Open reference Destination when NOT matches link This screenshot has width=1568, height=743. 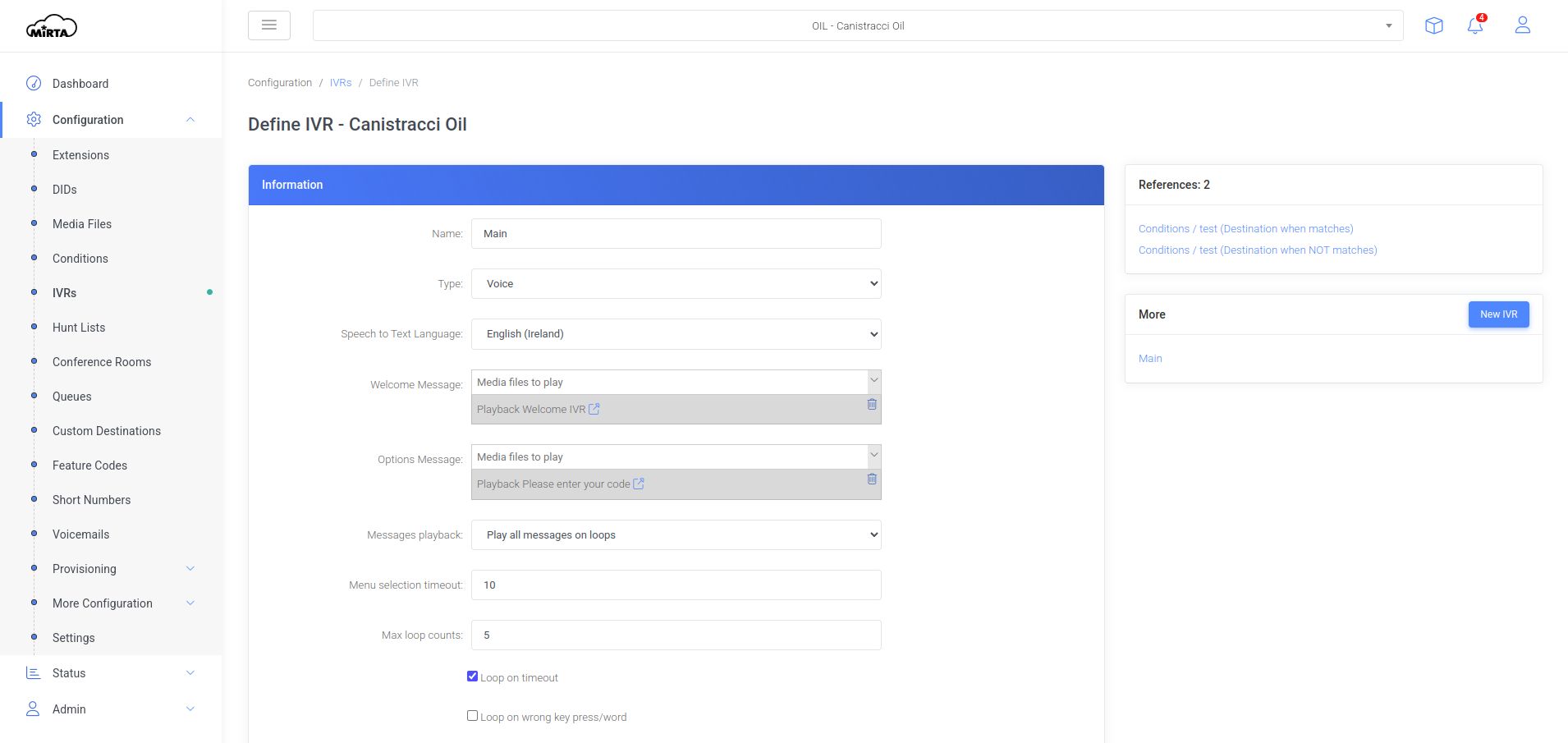[1258, 250]
